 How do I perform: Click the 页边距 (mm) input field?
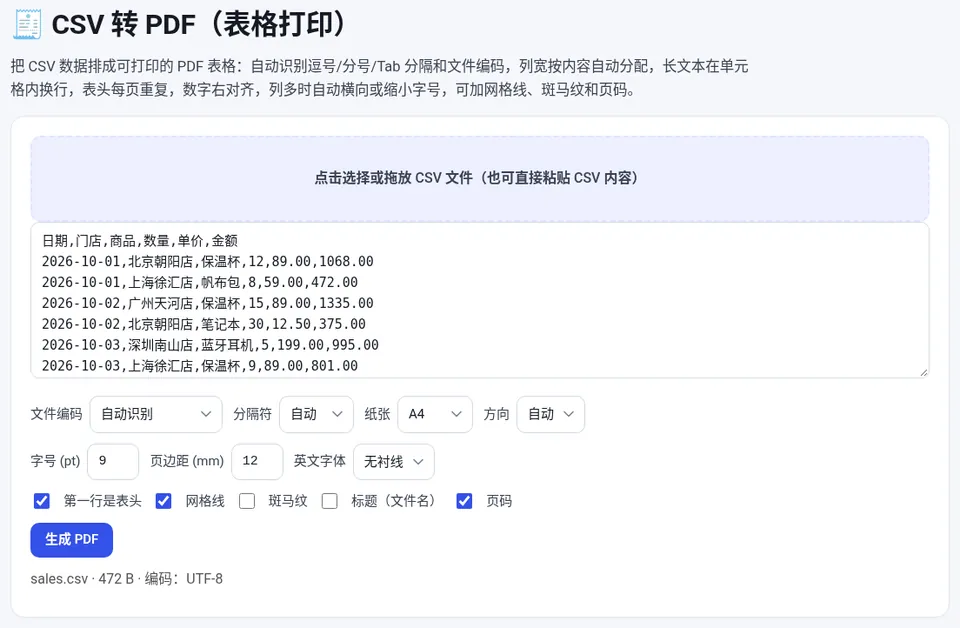[257, 462]
